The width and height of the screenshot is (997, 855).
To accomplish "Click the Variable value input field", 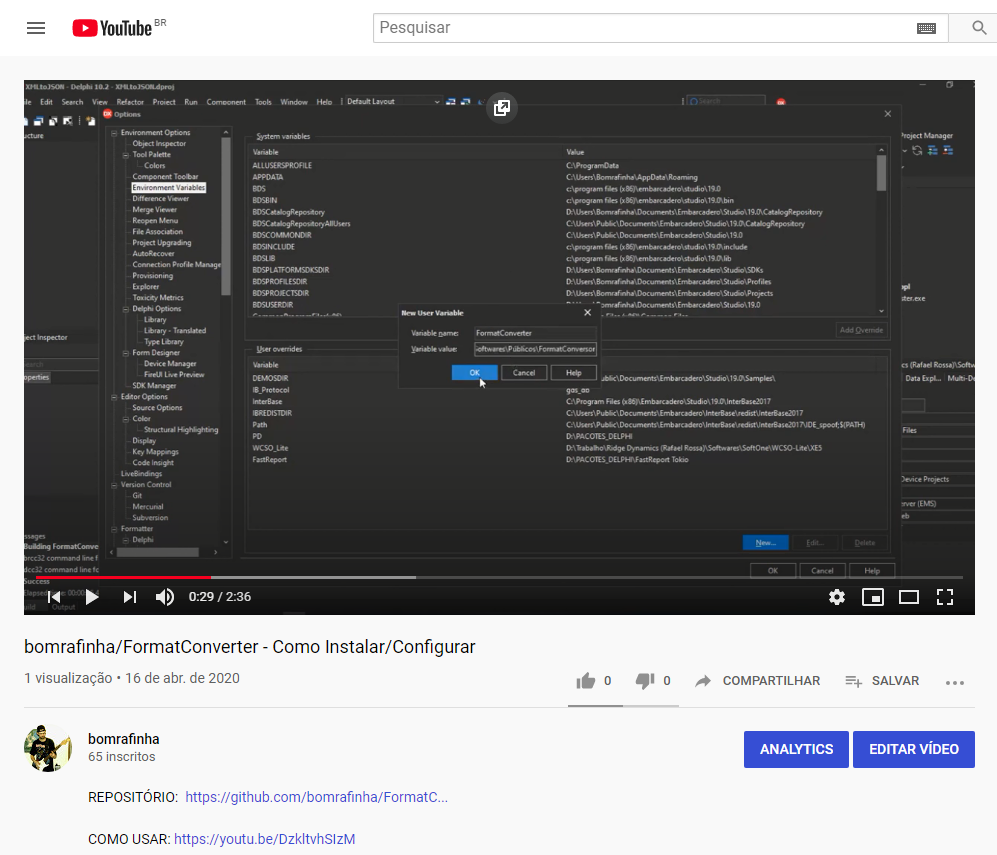I will [x=535, y=348].
